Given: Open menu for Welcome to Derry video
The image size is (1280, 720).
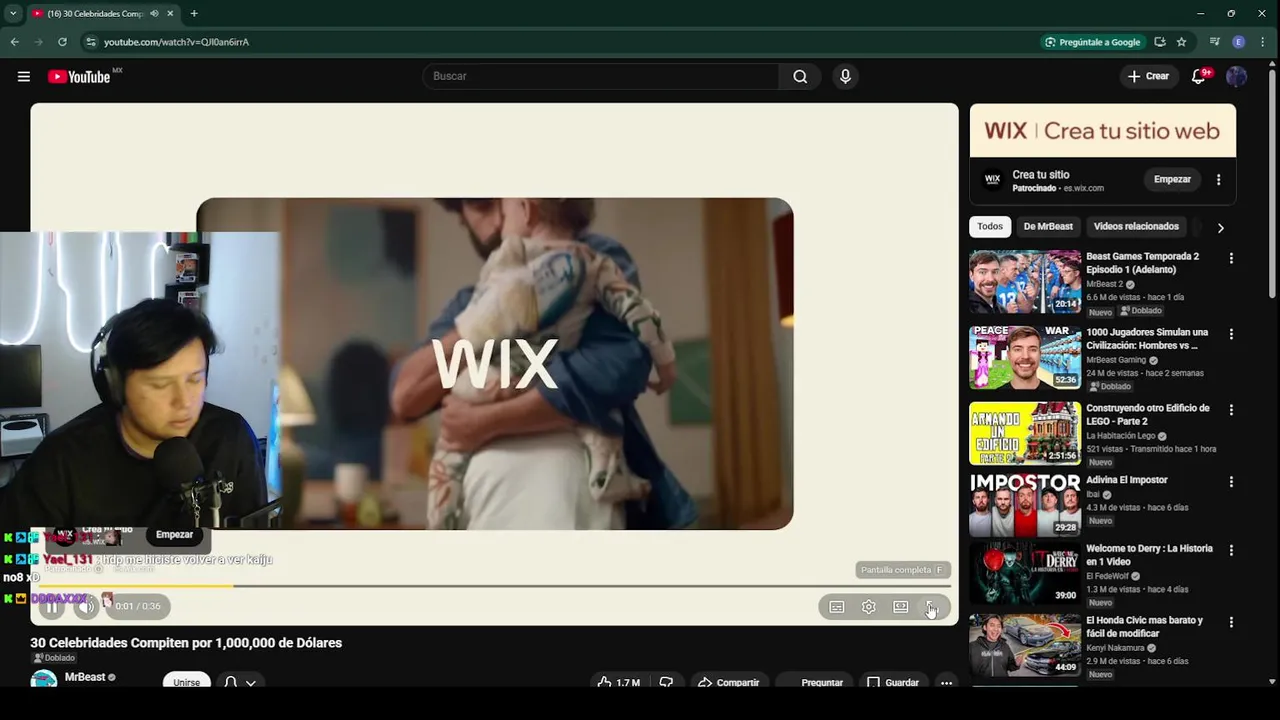Looking at the screenshot, I should click(1231, 550).
